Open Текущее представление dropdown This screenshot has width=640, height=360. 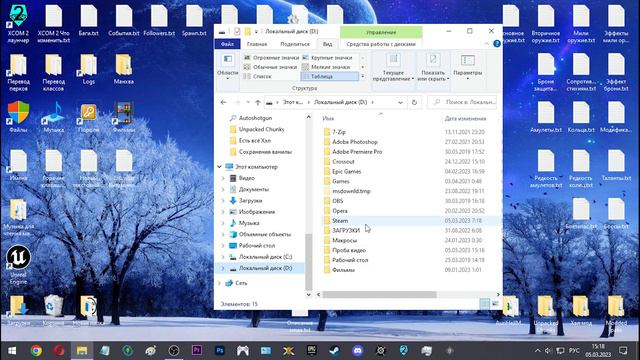pos(393,67)
